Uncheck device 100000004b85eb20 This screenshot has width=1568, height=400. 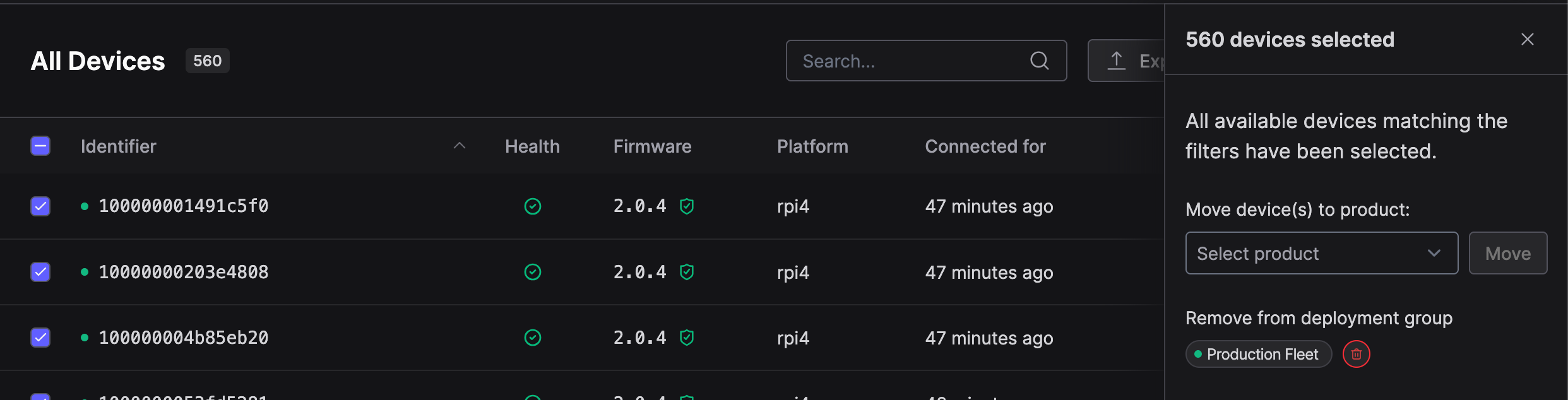tap(40, 338)
